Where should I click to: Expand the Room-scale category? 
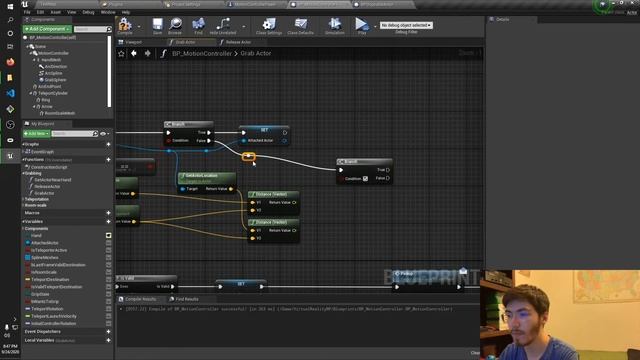23,205
